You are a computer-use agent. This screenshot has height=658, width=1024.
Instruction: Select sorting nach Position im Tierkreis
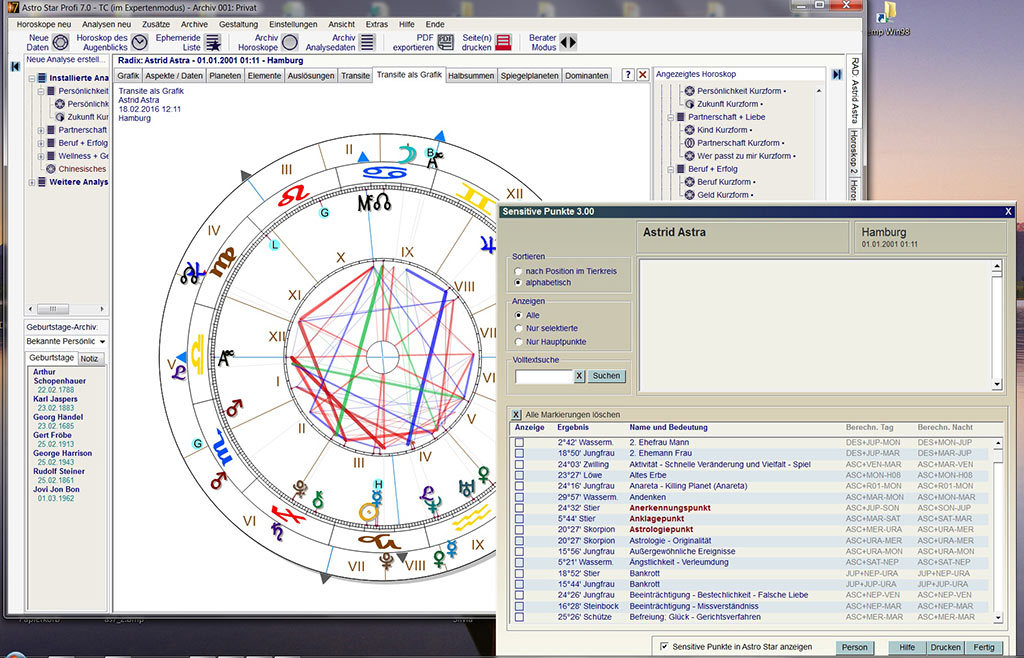coord(519,271)
